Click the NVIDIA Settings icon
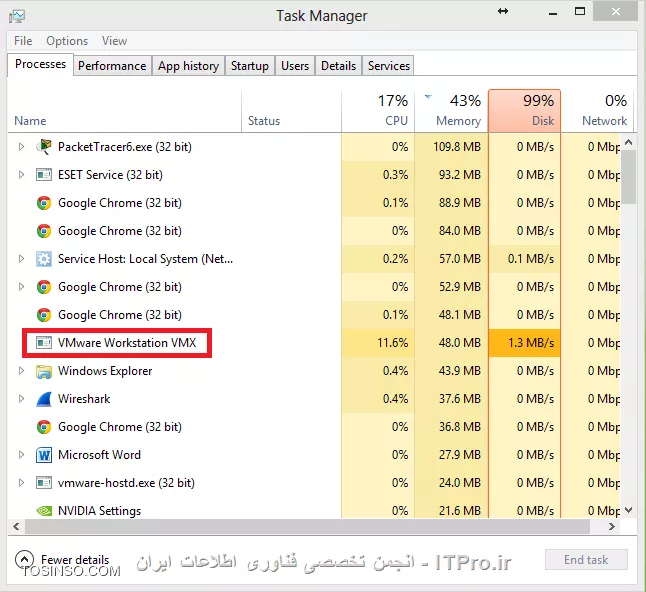 tap(44, 511)
